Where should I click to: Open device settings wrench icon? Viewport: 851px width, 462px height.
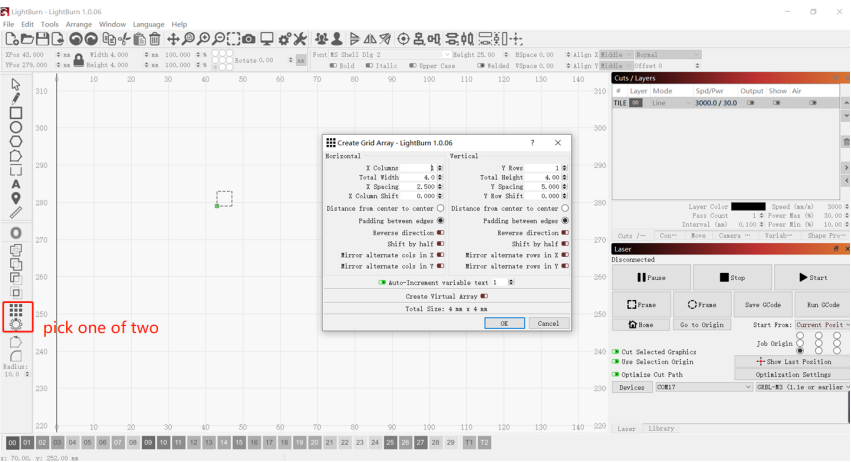300,39
